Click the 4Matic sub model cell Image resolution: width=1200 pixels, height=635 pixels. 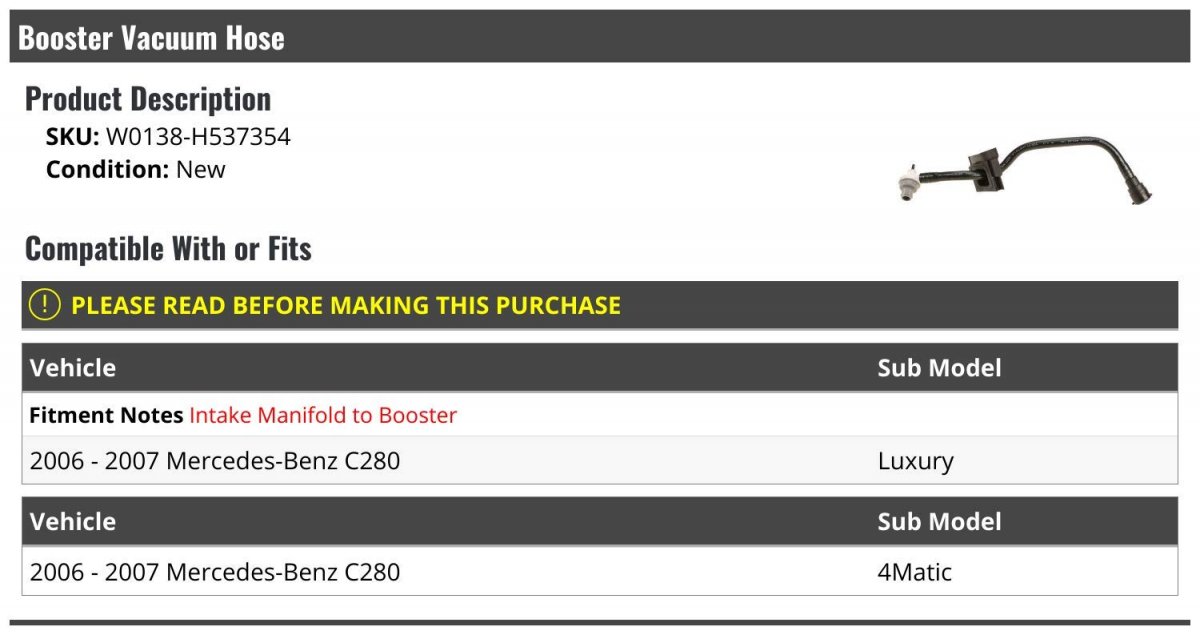(x=915, y=572)
